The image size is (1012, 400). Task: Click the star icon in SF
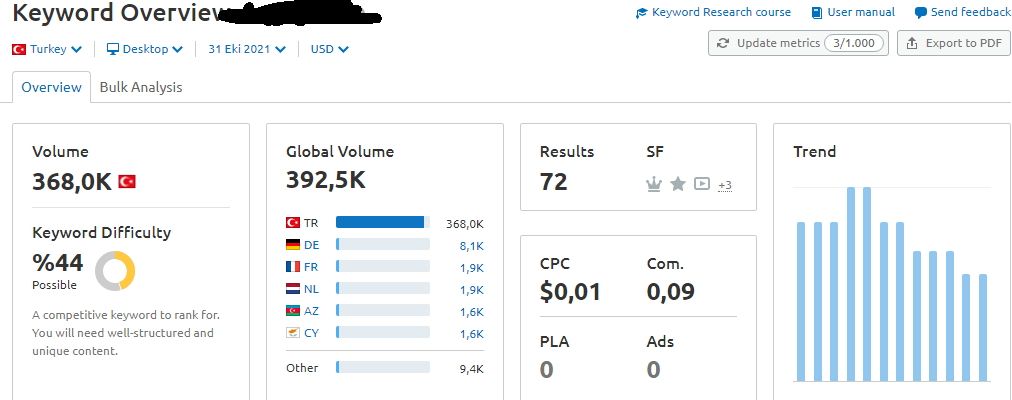(678, 185)
